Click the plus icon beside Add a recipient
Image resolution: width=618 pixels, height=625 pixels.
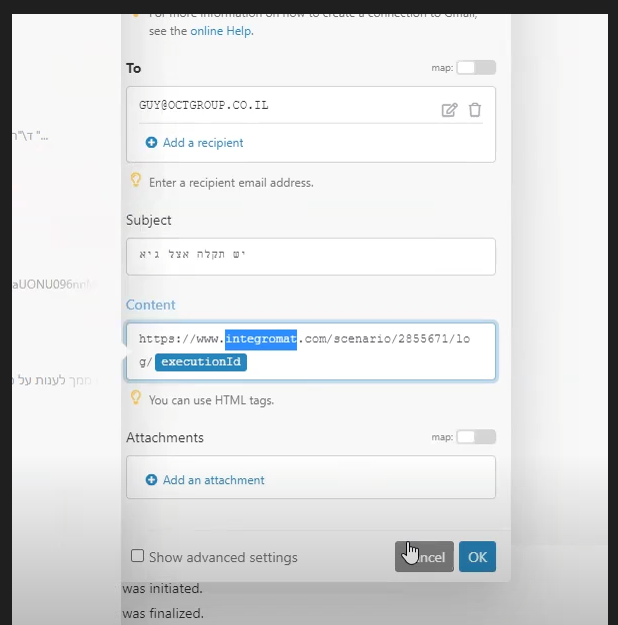(x=152, y=143)
